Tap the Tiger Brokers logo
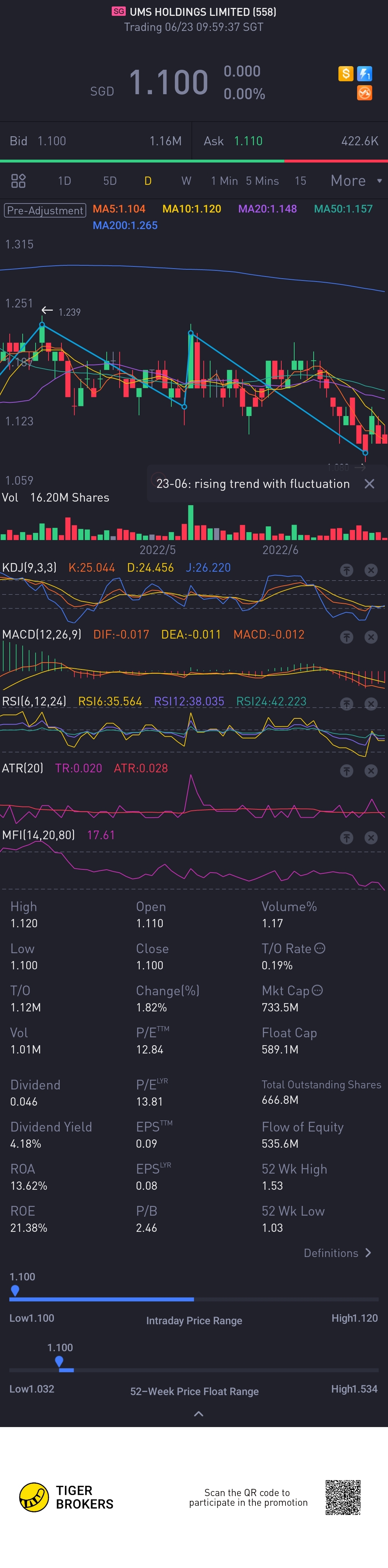388x1568 pixels. coord(66,1498)
